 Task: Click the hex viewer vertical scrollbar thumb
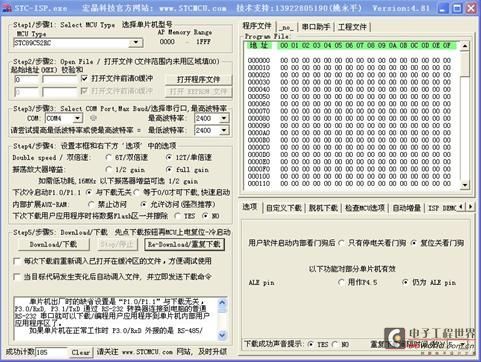click(465, 63)
